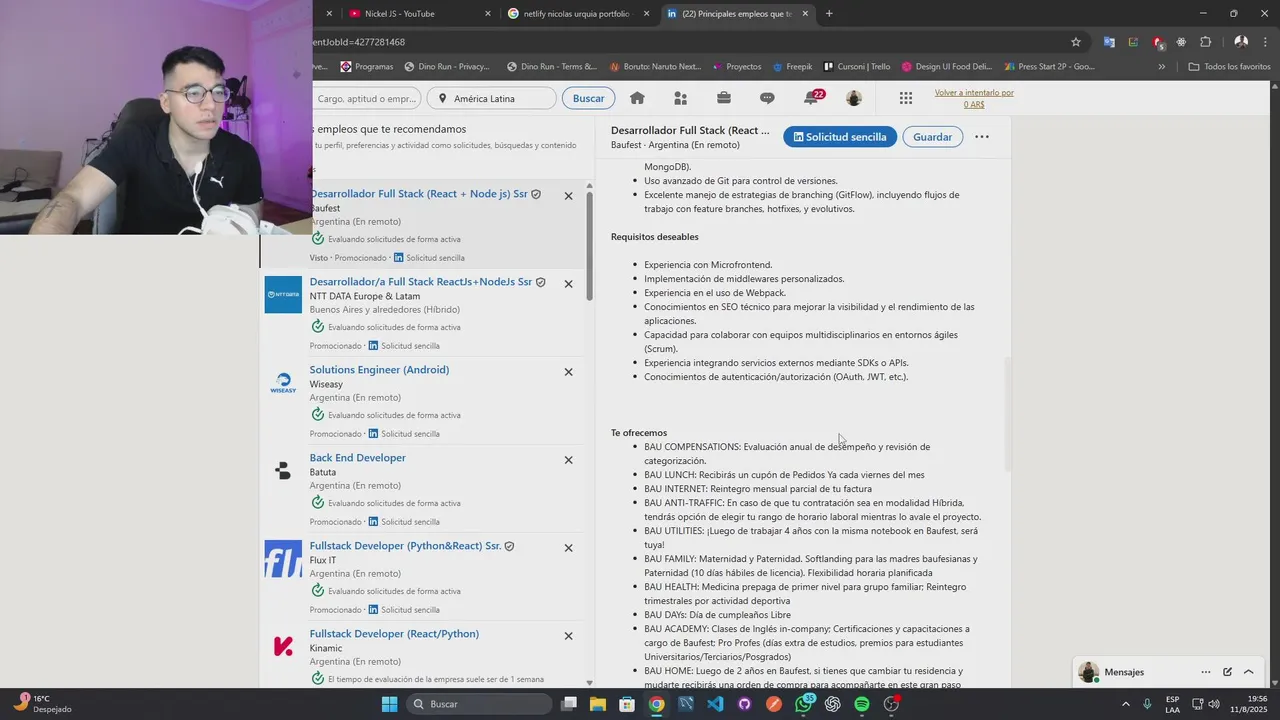This screenshot has width=1280, height=720.
Task: Open the Back End Developer job title
Action: click(357, 458)
